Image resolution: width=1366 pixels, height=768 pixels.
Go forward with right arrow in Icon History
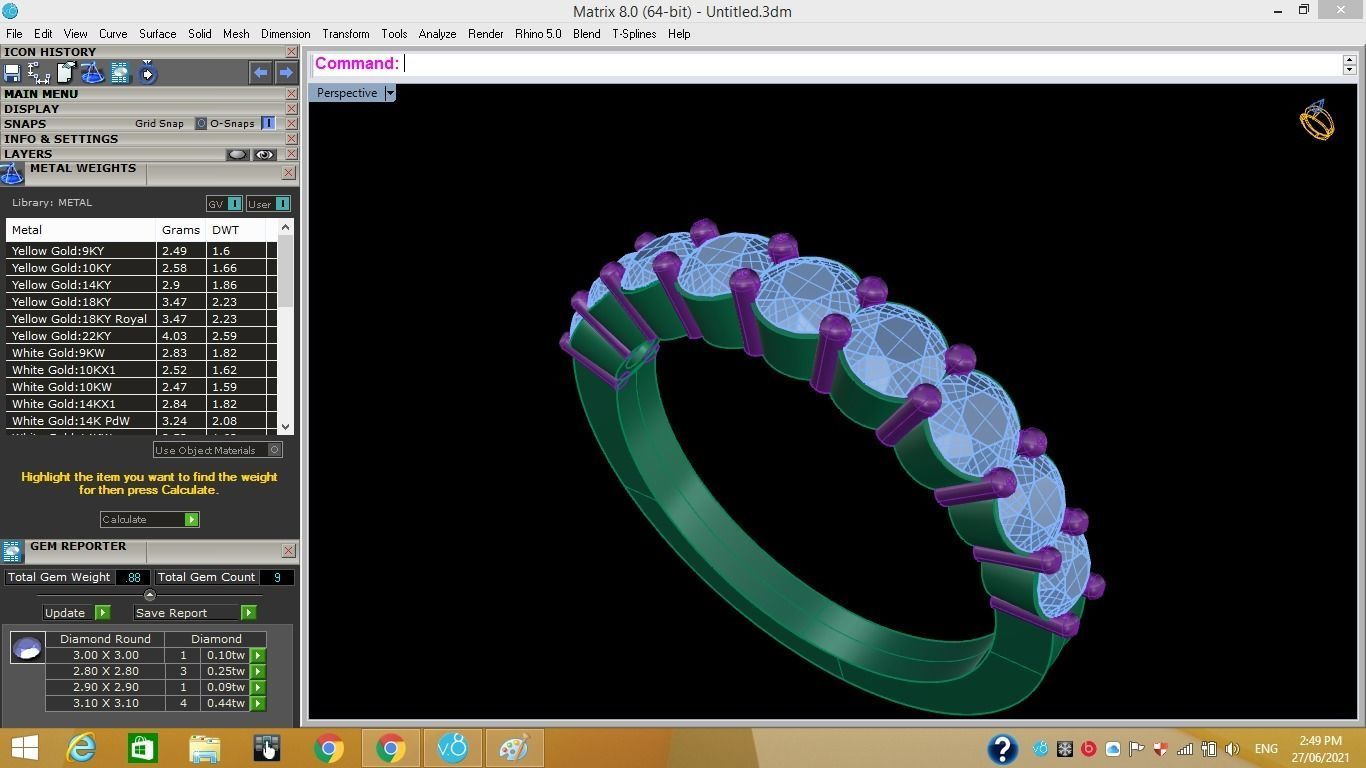click(x=286, y=72)
